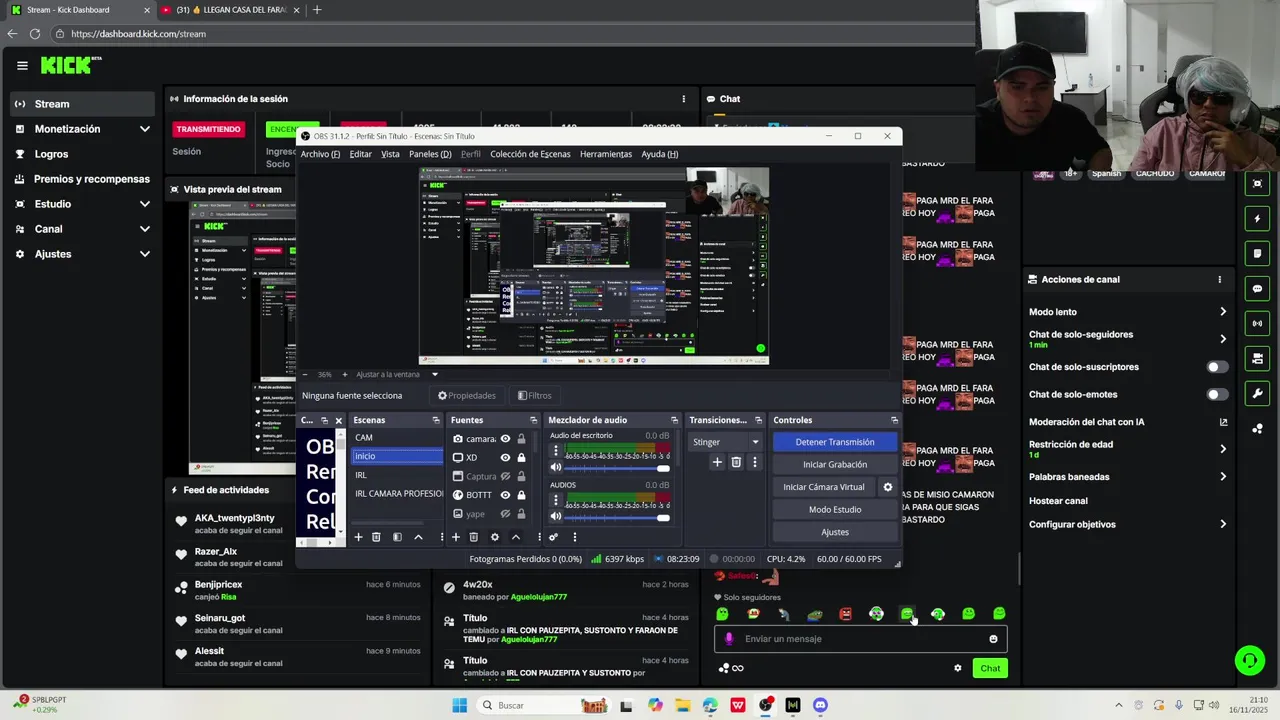The image size is (1280, 720).
Task: Enable Modo Estudio in OBS
Action: point(834,510)
